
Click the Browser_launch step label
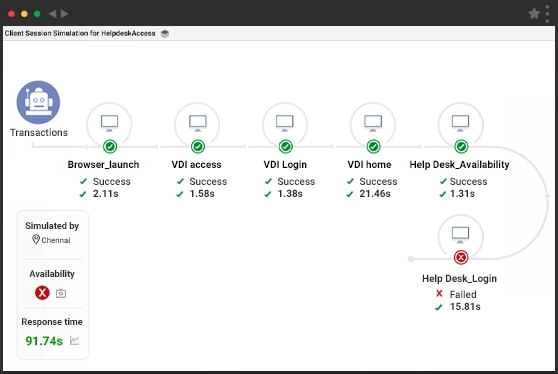pos(103,164)
